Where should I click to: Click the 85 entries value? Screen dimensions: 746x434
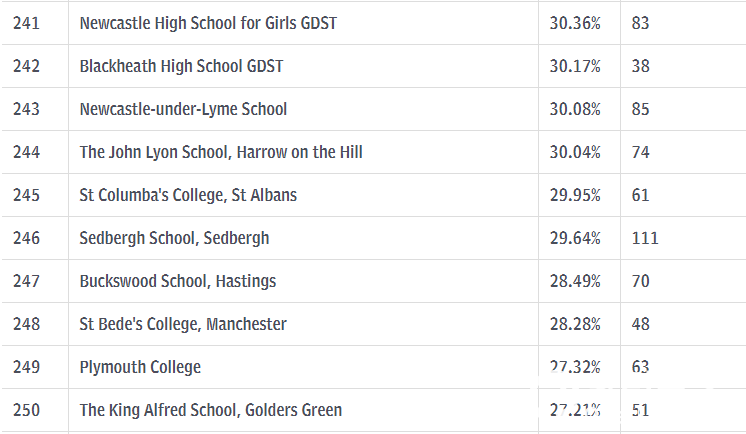(640, 109)
